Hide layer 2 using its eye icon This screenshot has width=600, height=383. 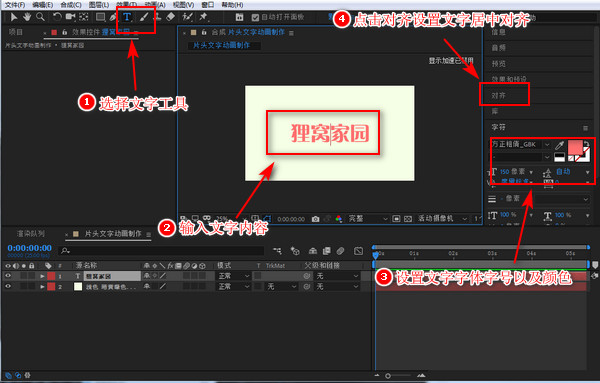pos(8,286)
